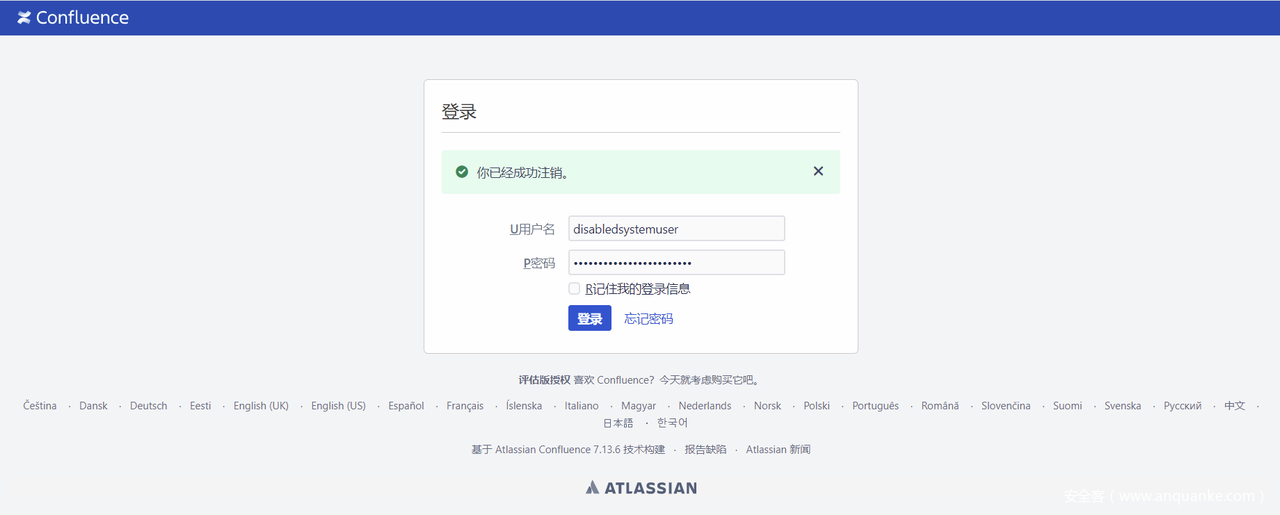The width and height of the screenshot is (1280, 515).
Task: Open the Atlassian 新闻 news link
Action: click(778, 450)
